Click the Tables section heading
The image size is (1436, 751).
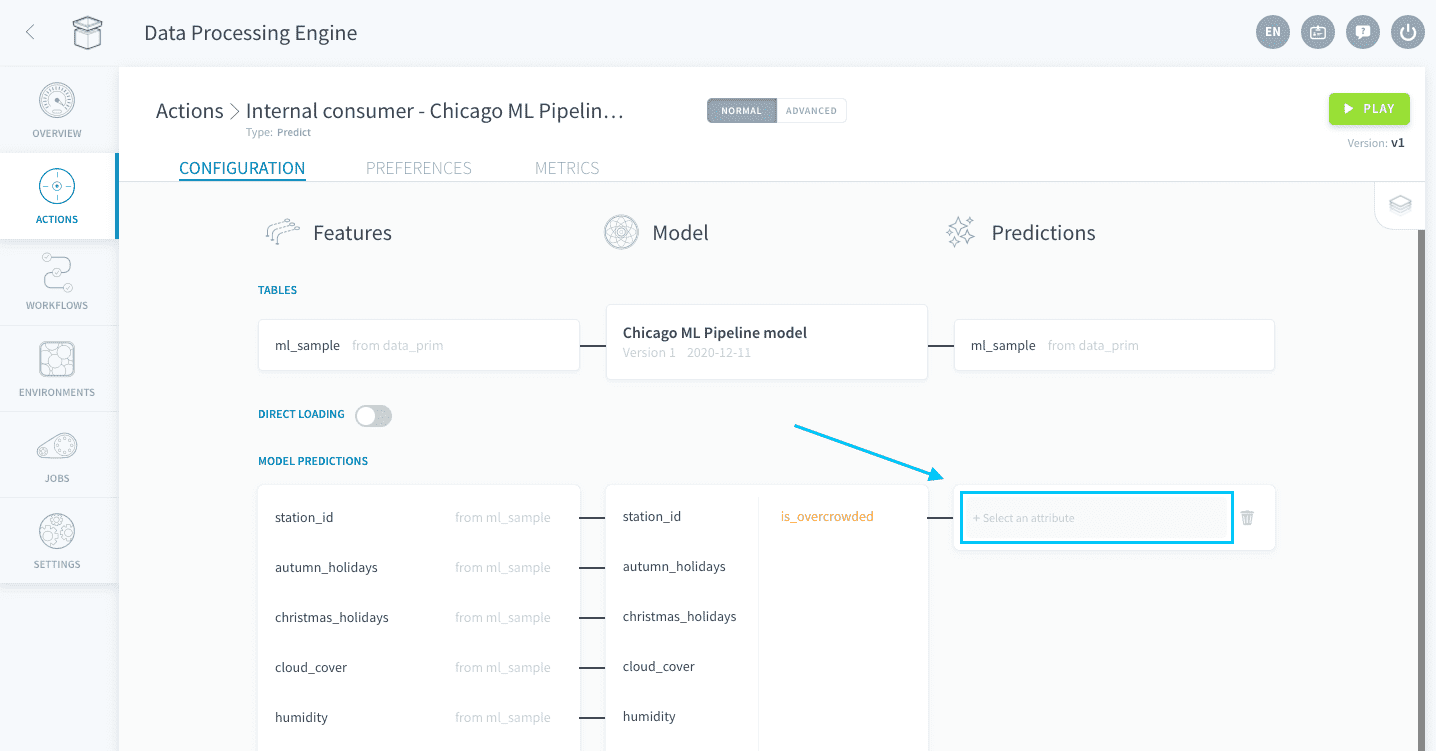(278, 290)
